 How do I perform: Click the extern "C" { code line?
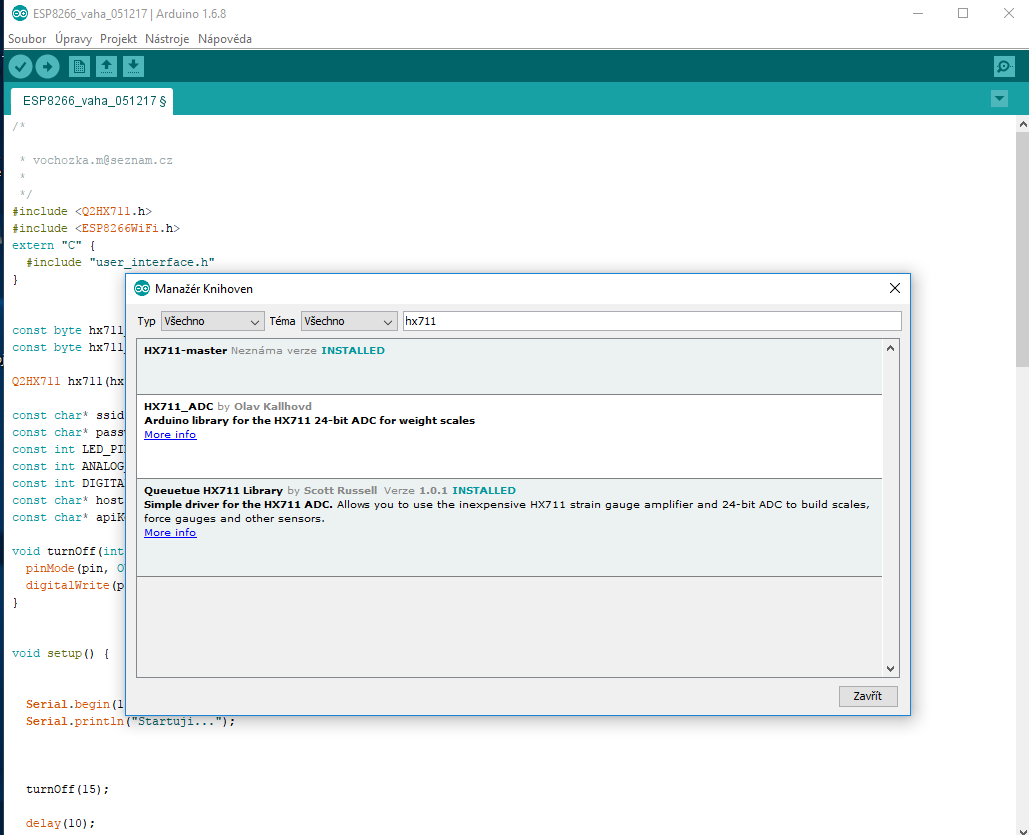click(x=54, y=246)
